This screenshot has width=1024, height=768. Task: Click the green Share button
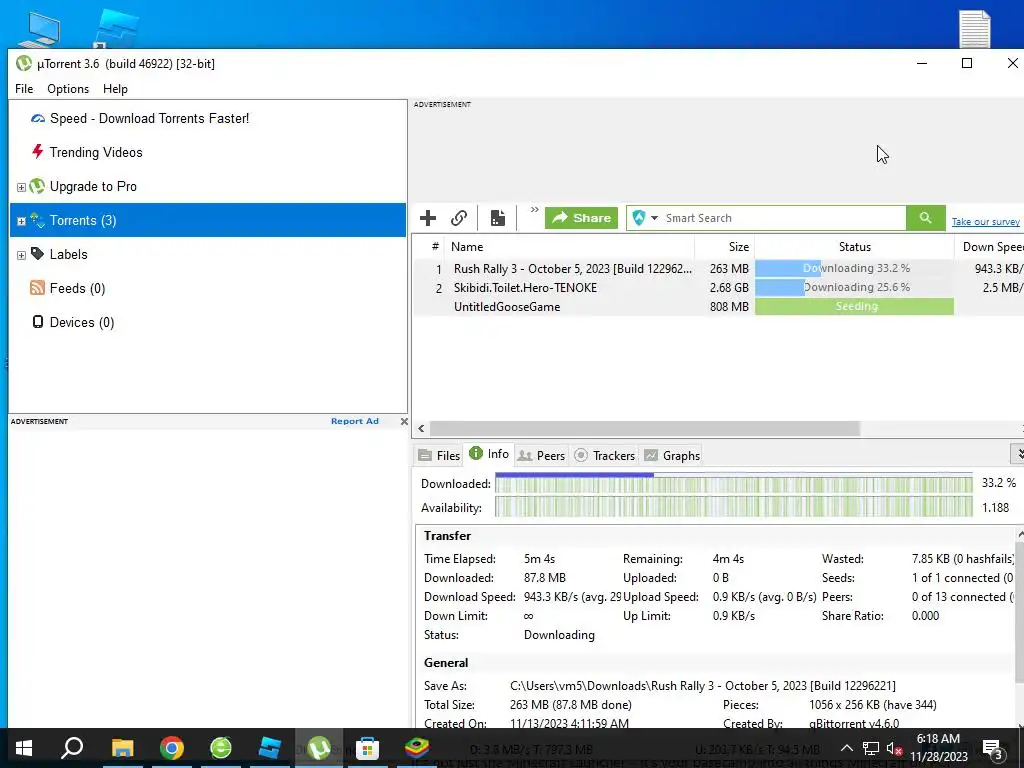(581, 218)
